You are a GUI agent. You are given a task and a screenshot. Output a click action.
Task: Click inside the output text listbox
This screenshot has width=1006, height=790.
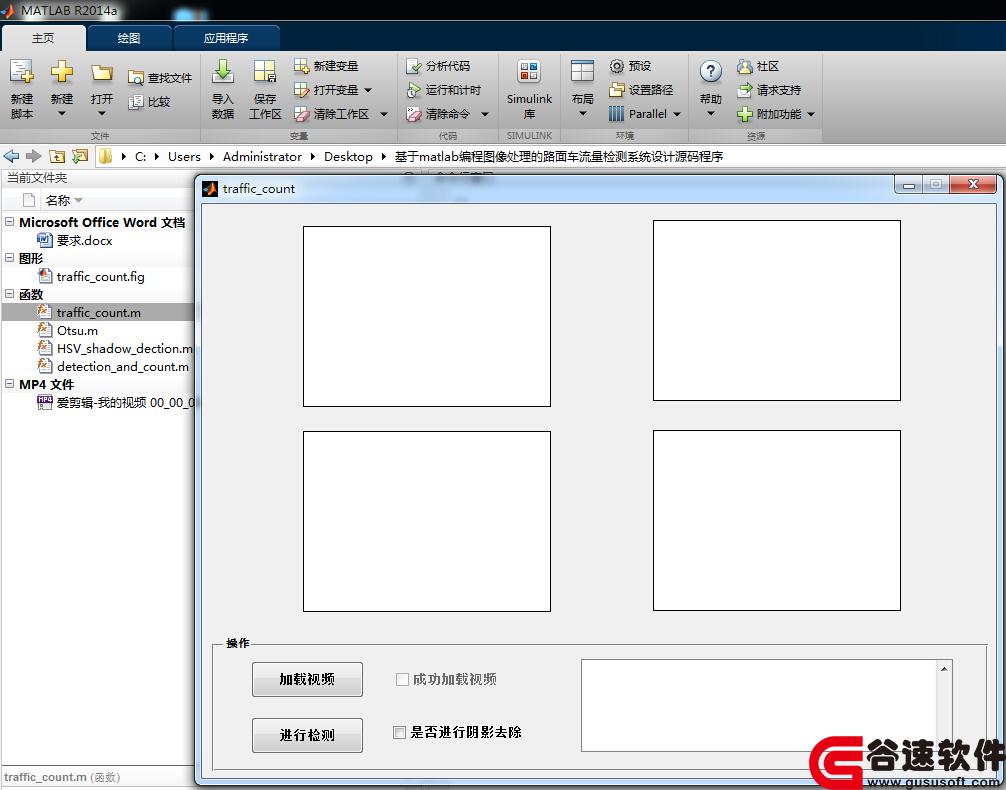coord(758,705)
